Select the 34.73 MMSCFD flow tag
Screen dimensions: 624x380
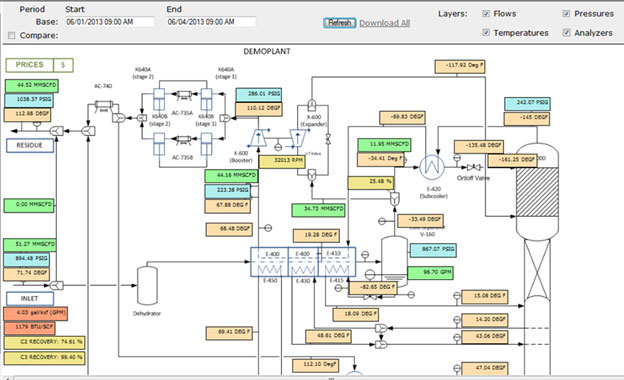[318, 210]
